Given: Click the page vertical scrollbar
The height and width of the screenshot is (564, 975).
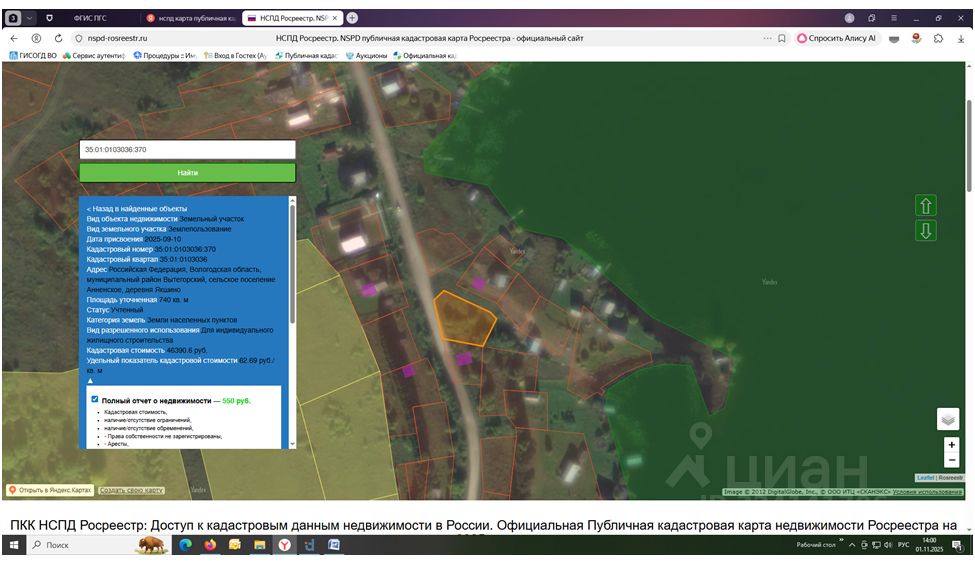Looking at the screenshot, I should pyautogui.click(x=969, y=146).
